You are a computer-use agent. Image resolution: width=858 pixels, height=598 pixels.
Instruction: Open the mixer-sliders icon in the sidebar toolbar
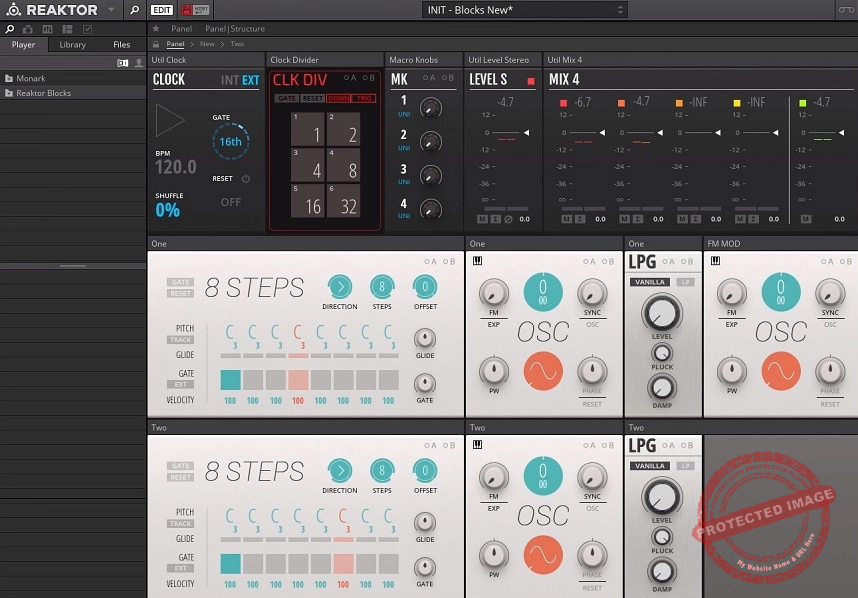click(x=48, y=29)
